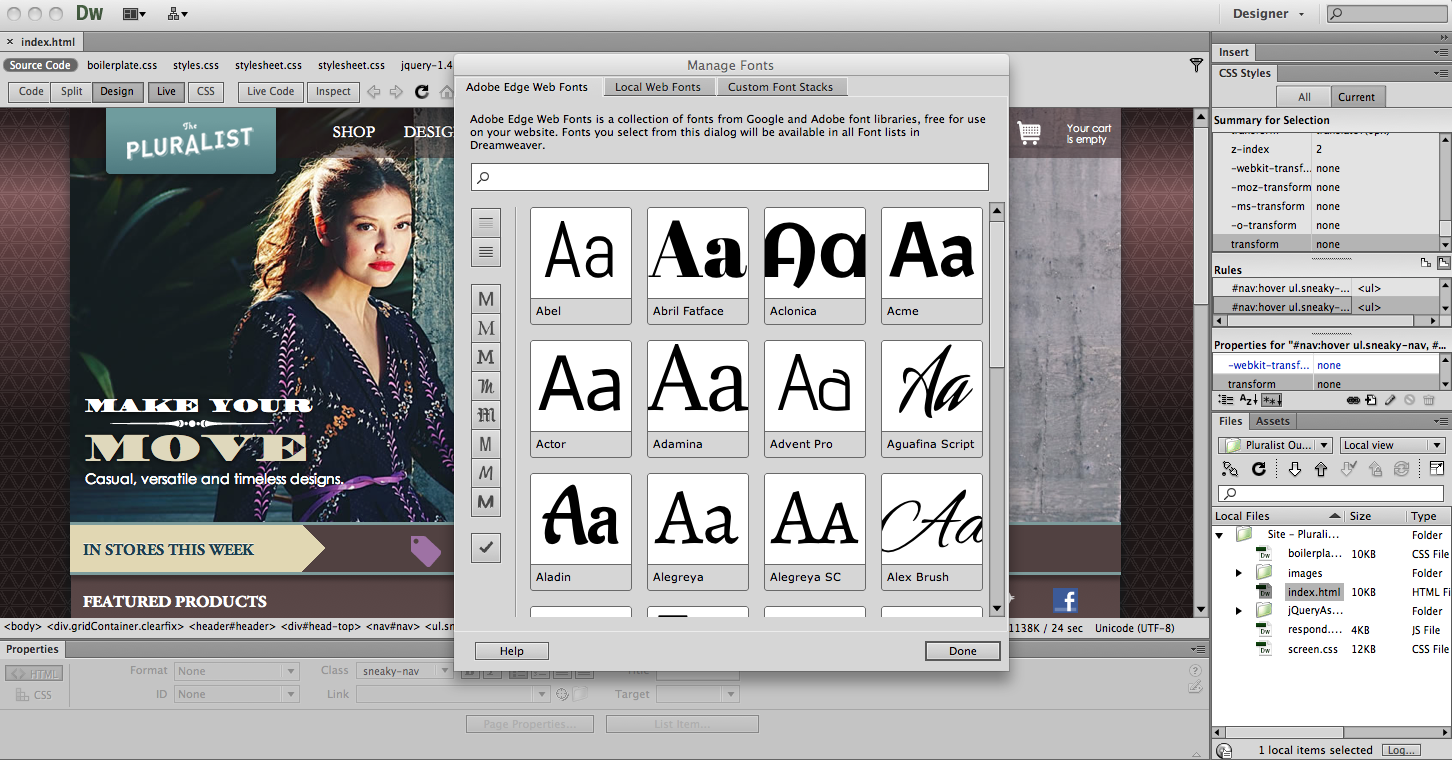
Task: Click the Done button in Manage Fonts
Action: pyautogui.click(x=961, y=650)
